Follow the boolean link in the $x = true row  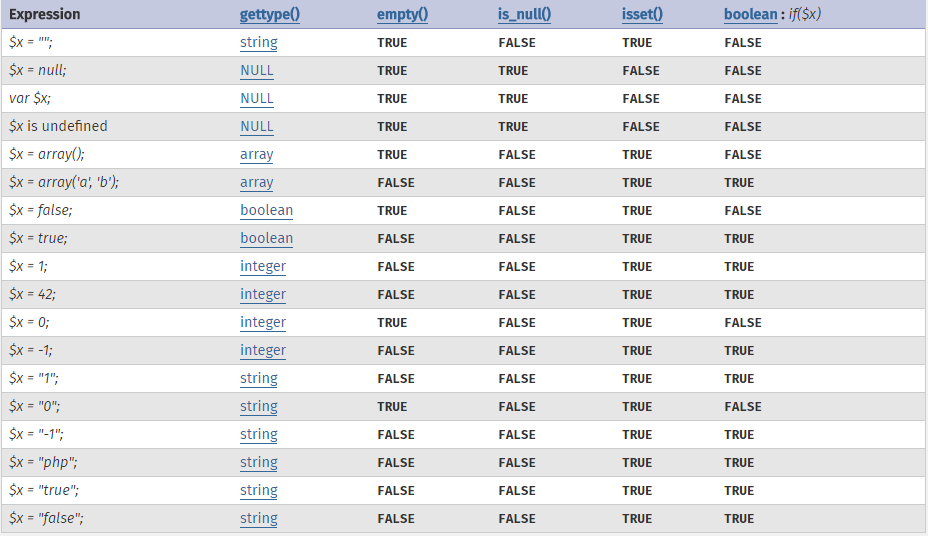click(x=266, y=239)
